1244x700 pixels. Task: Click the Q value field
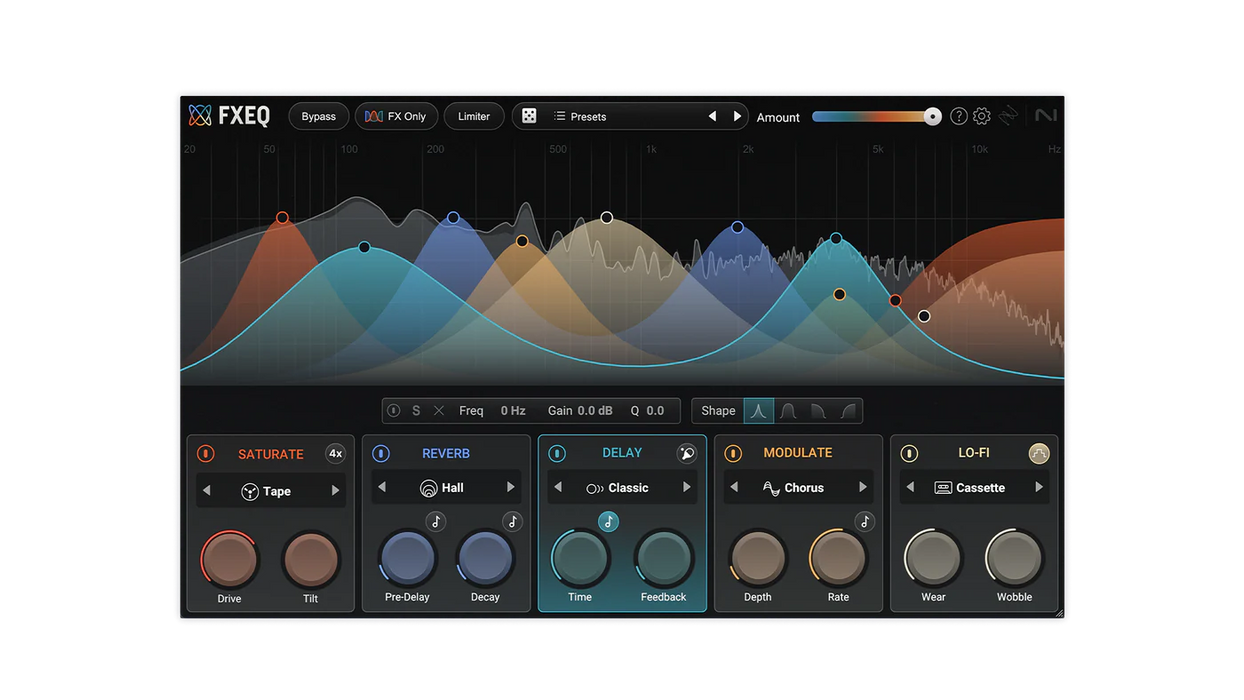[x=655, y=411]
